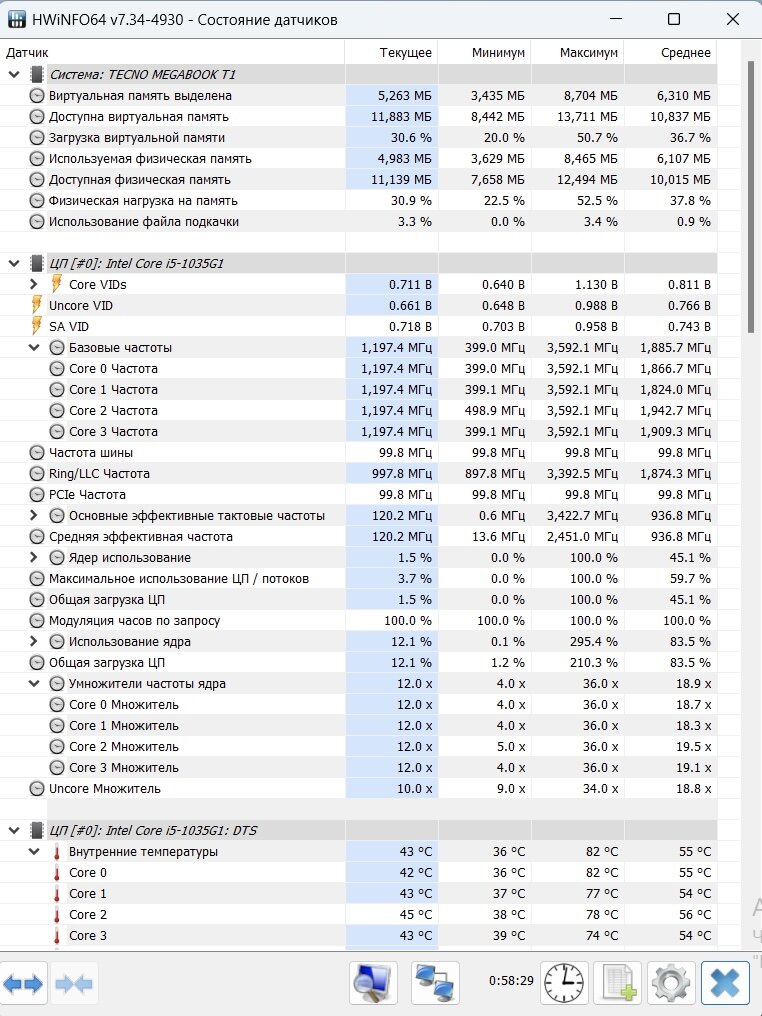Expand Основные эффективные тактовые частоты
The image size is (762, 1016).
34,516
